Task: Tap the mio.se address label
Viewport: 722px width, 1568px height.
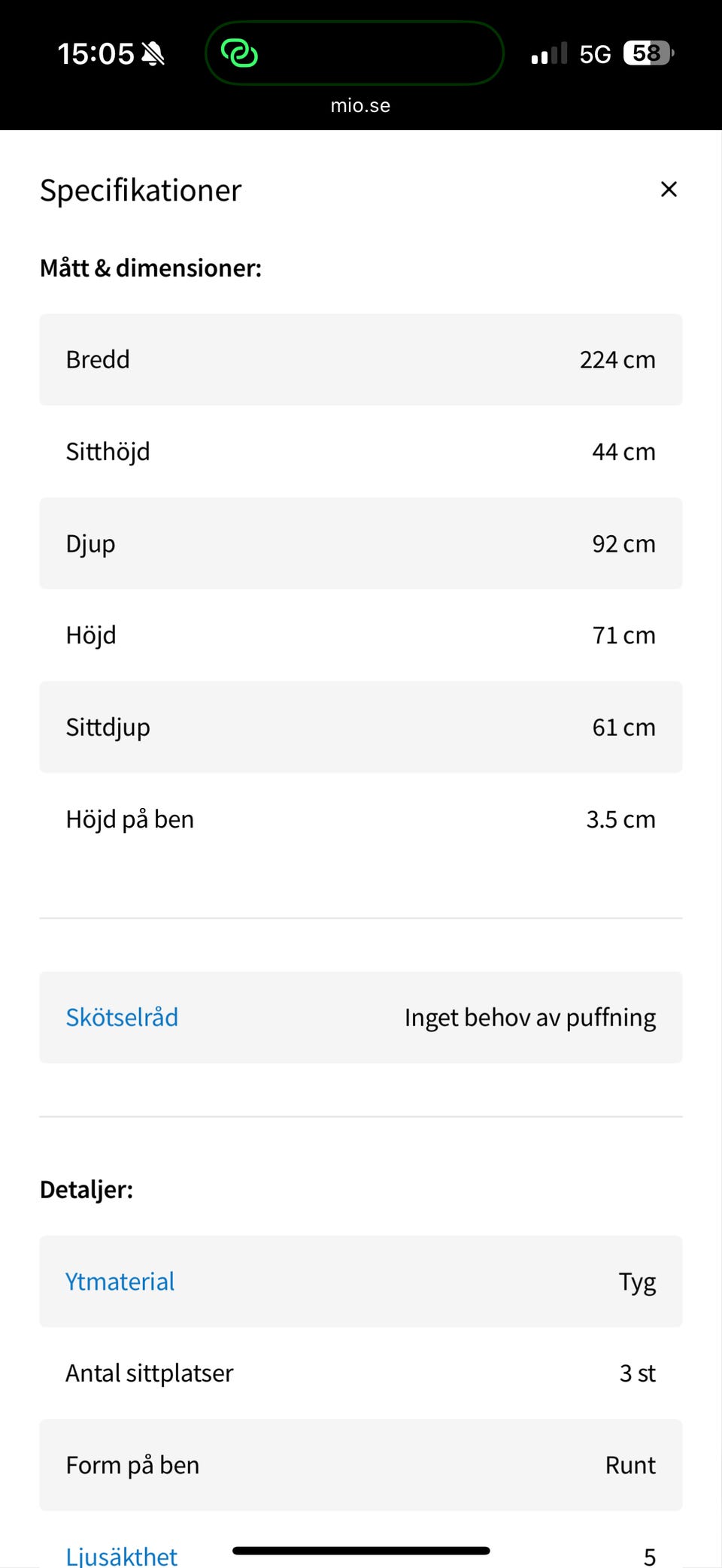Action: 360,105
